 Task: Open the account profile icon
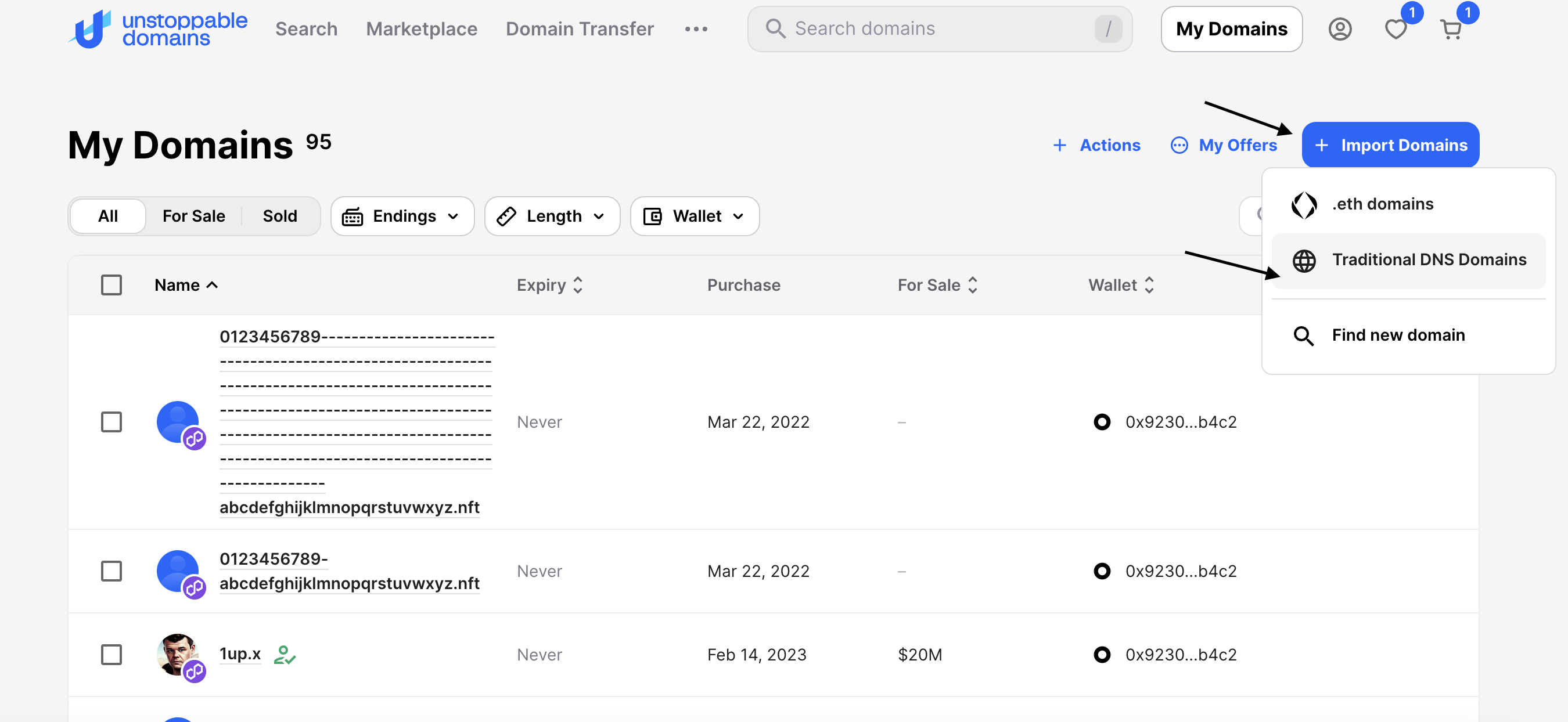click(x=1340, y=28)
